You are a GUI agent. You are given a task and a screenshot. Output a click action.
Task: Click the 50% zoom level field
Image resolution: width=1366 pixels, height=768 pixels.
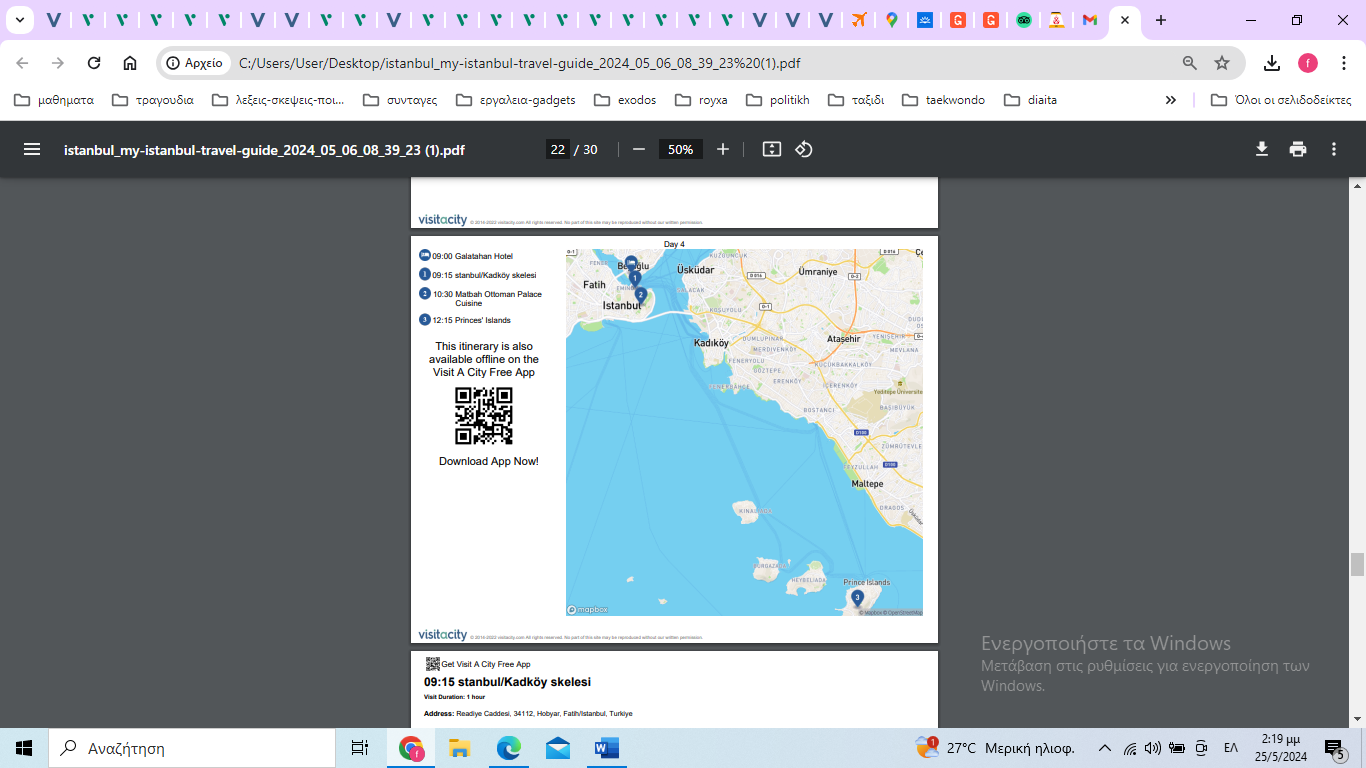coord(680,149)
